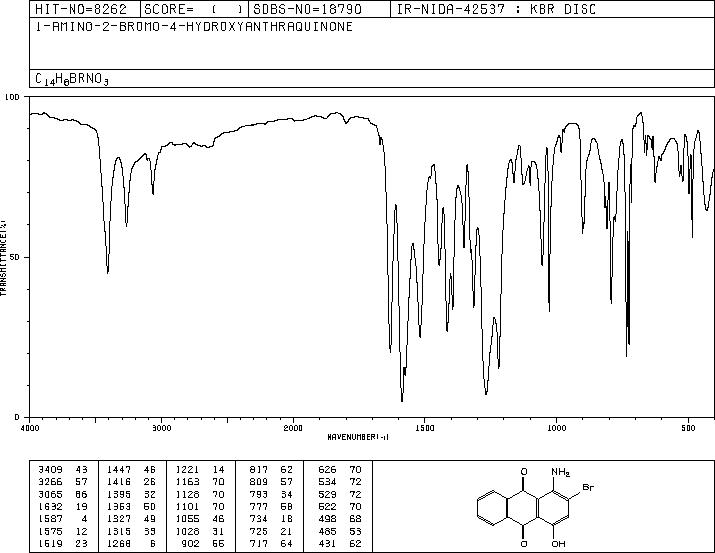Viewport: 715px width, 553px height.
Task: Select the 3266 peak entry in the table
Action: [x=62, y=482]
